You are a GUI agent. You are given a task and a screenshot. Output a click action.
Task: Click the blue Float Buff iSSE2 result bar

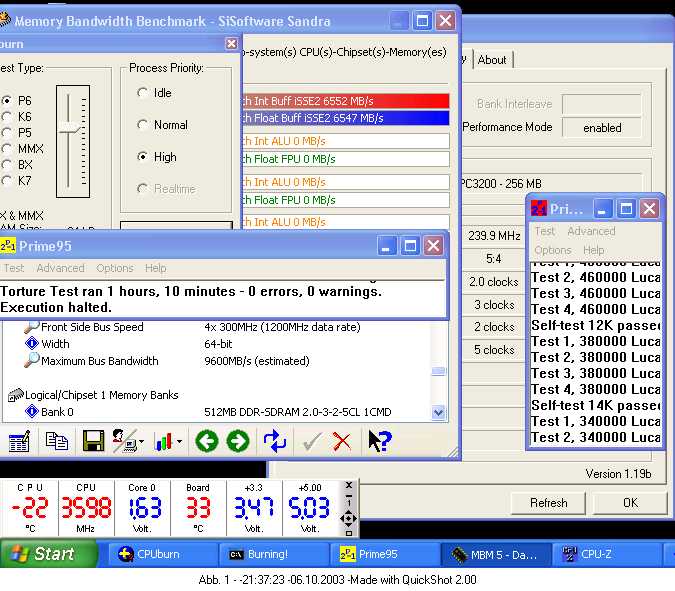pyautogui.click(x=346, y=118)
